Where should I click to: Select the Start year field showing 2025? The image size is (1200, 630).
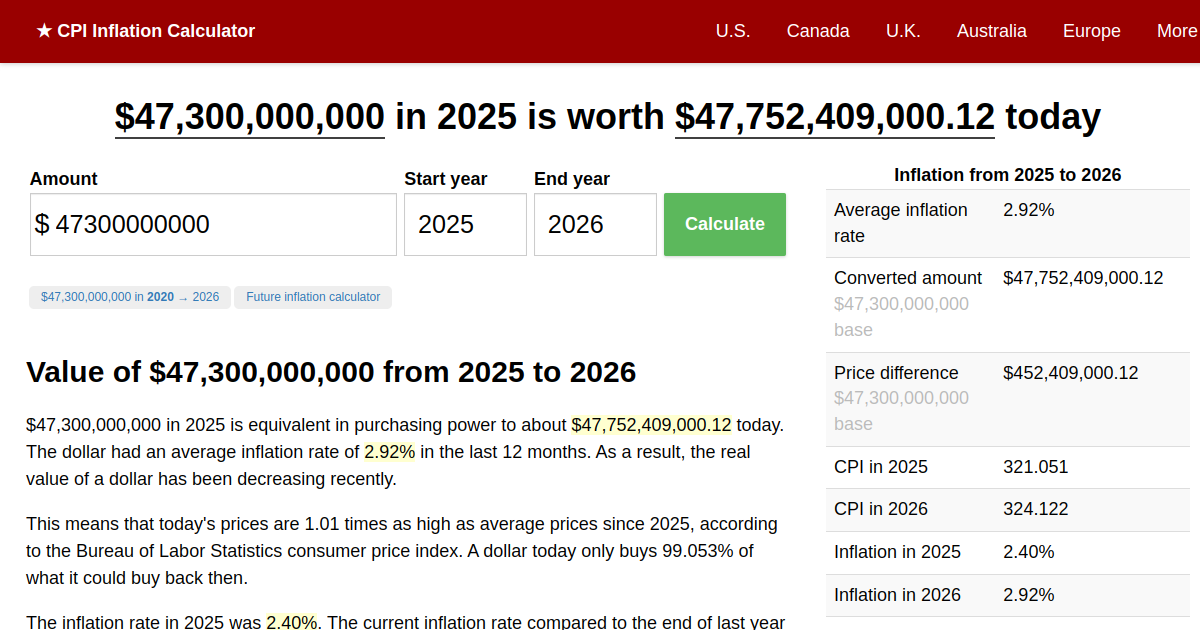coord(464,224)
